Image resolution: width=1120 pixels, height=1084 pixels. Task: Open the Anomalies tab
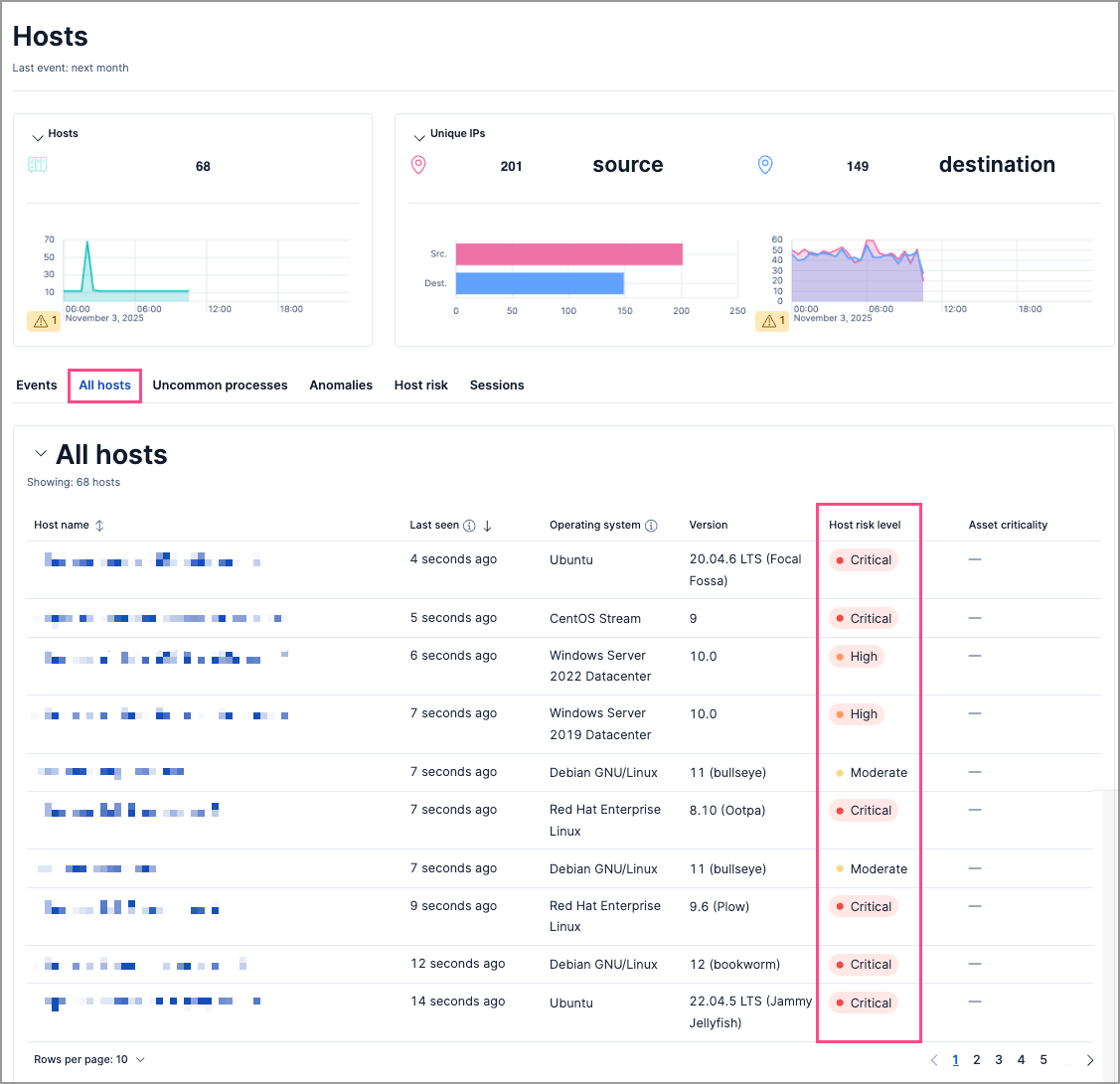(341, 385)
